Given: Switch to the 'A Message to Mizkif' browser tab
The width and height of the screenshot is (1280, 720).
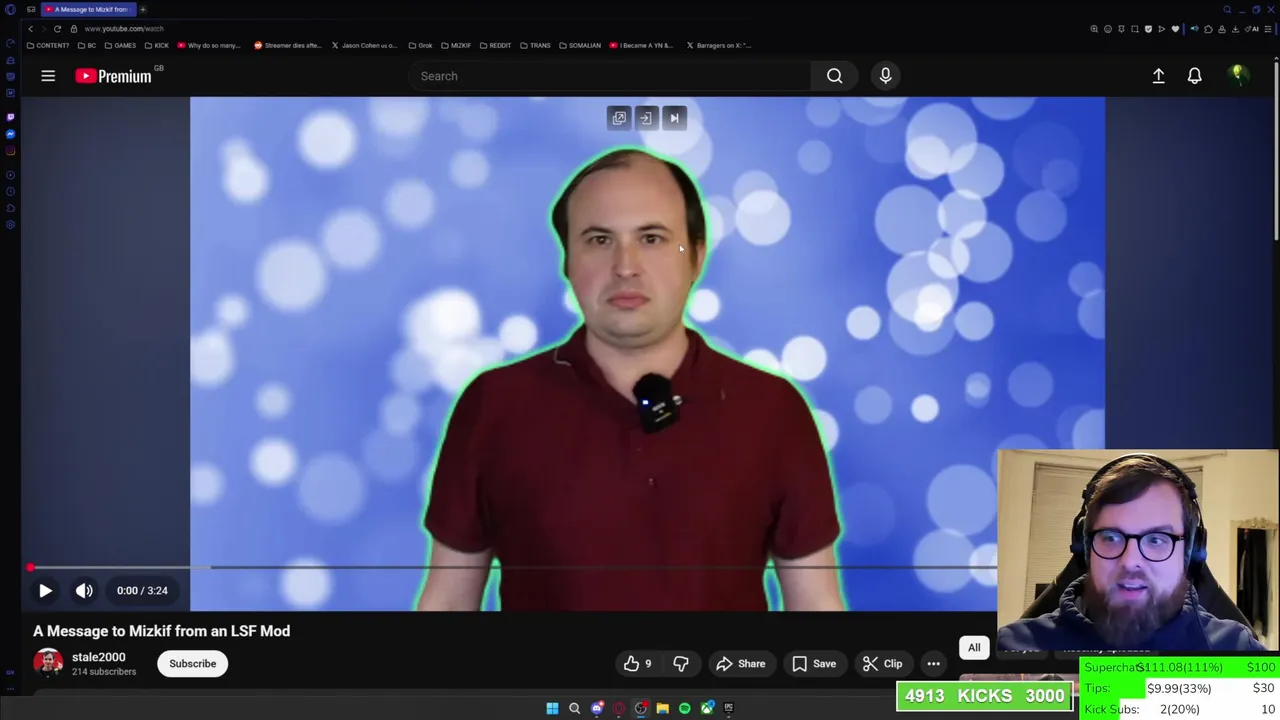Looking at the screenshot, I should (89, 9).
